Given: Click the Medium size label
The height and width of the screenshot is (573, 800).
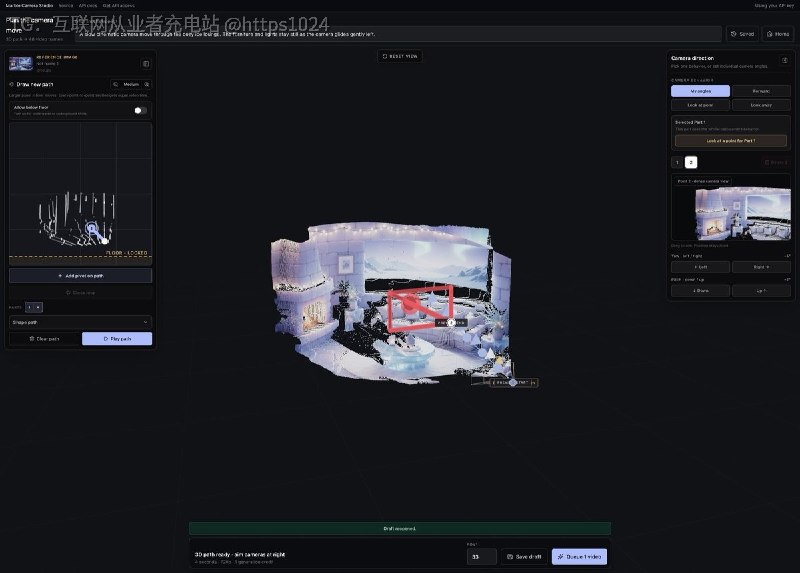Looking at the screenshot, I should tap(131, 85).
